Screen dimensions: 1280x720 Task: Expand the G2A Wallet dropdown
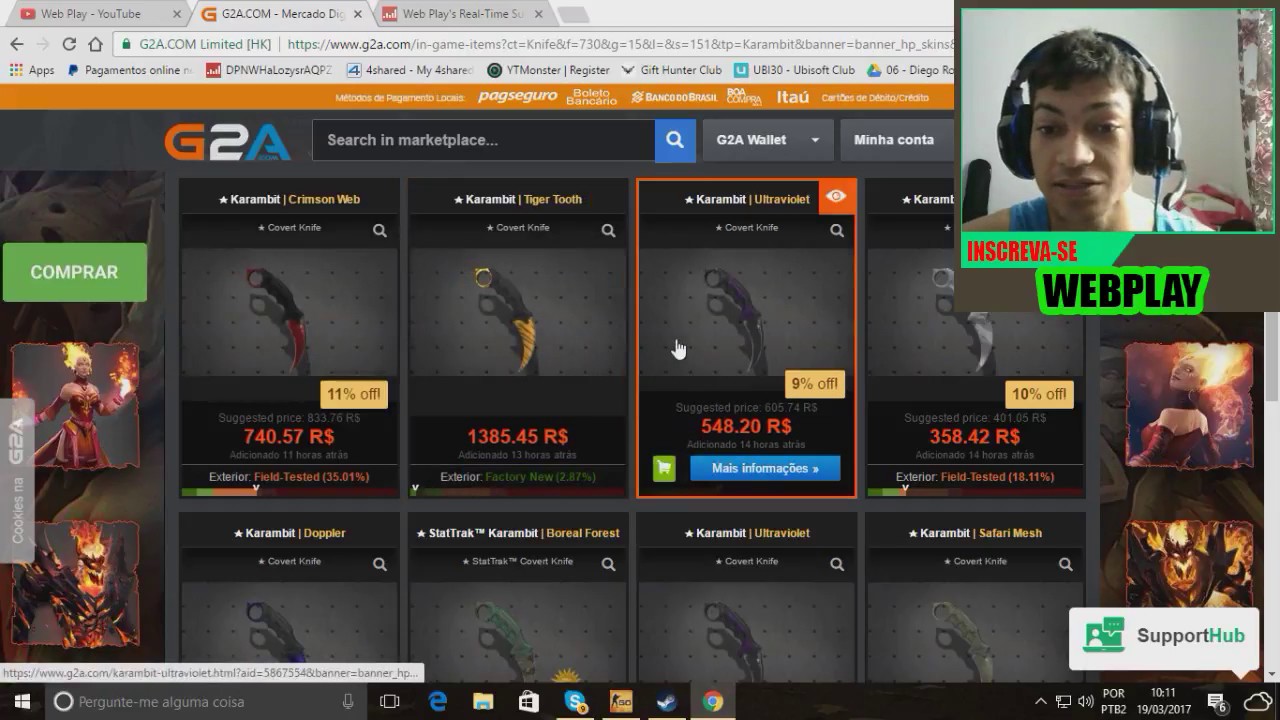point(767,140)
